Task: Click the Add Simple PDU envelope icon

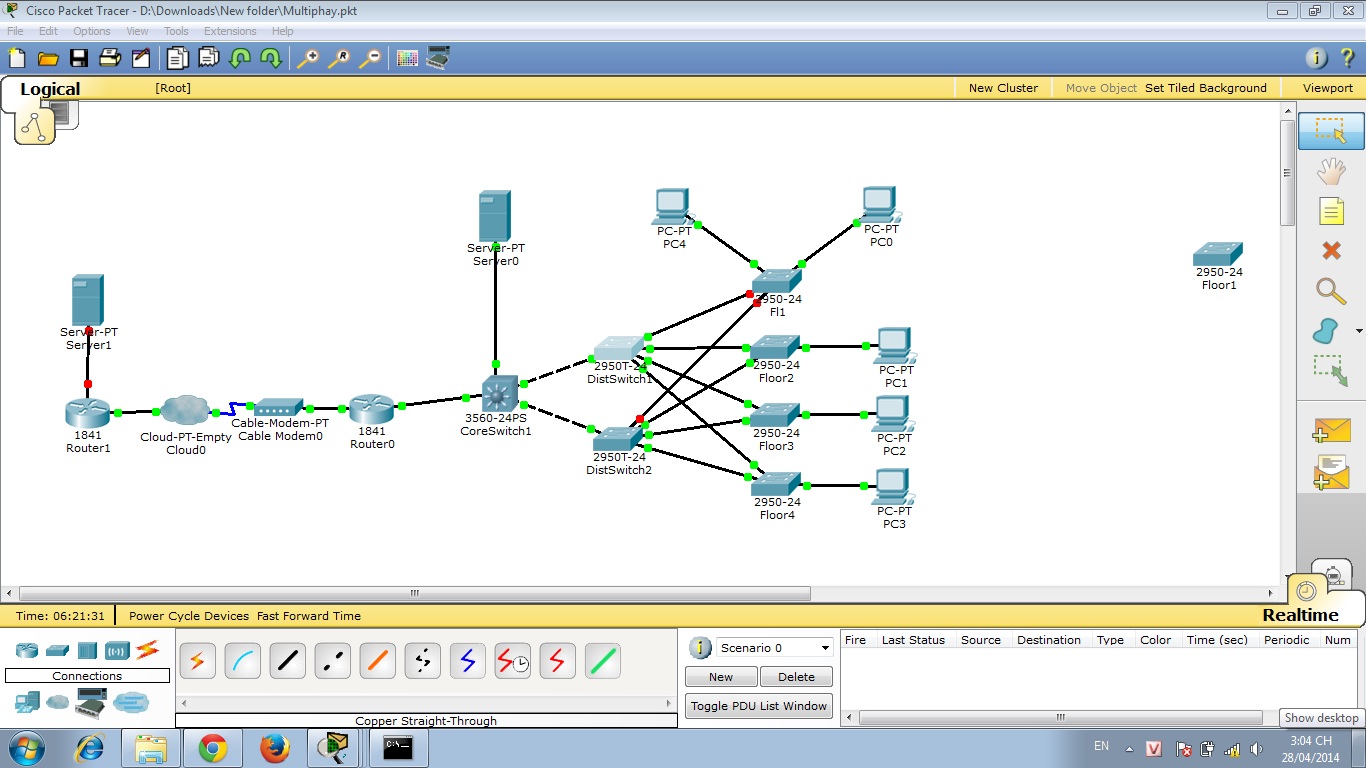Action: (1331, 430)
